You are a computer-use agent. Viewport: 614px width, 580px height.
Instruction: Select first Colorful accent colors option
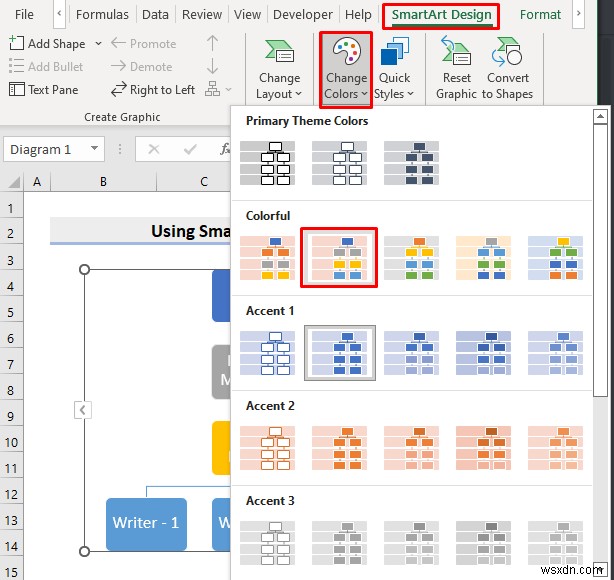pyautogui.click(x=267, y=258)
